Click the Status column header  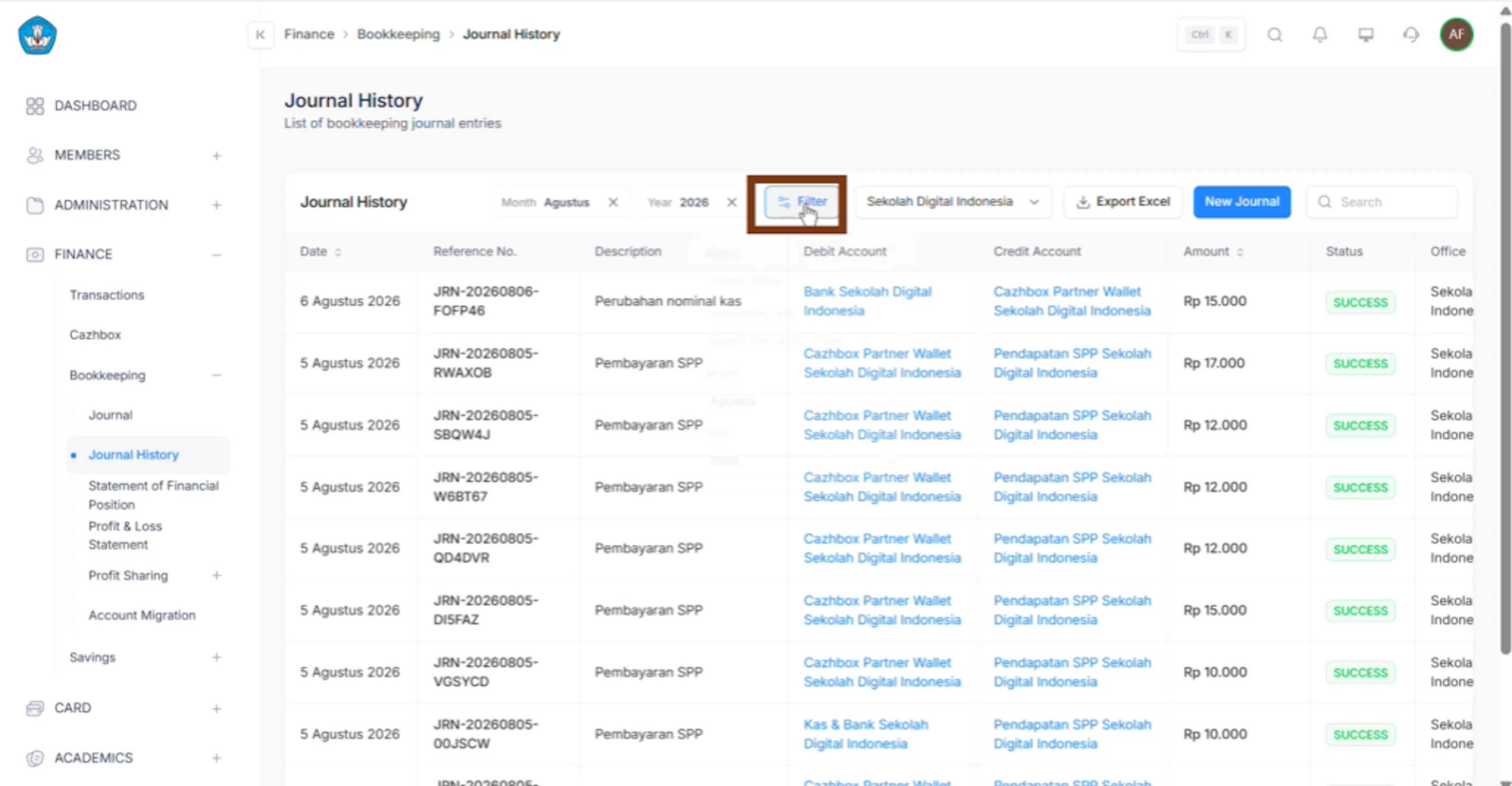point(1344,251)
